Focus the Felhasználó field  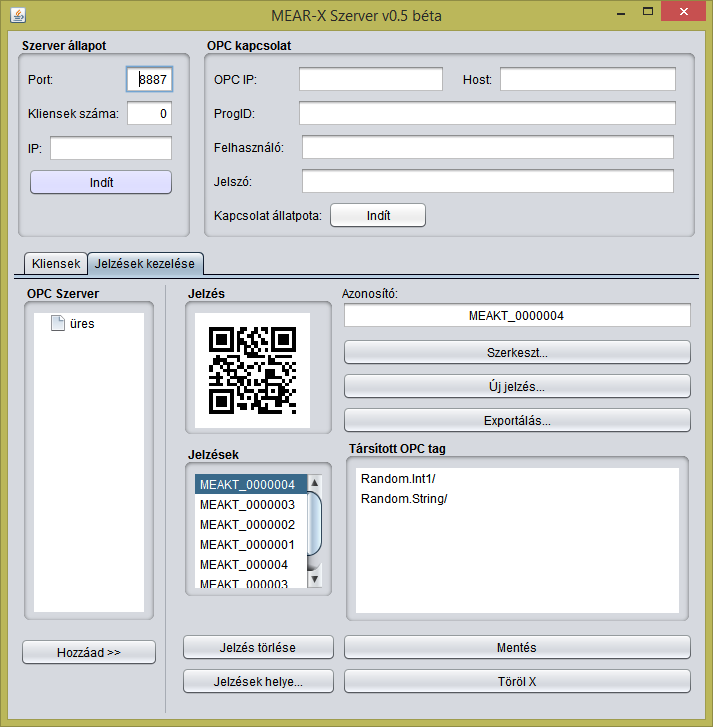488,147
